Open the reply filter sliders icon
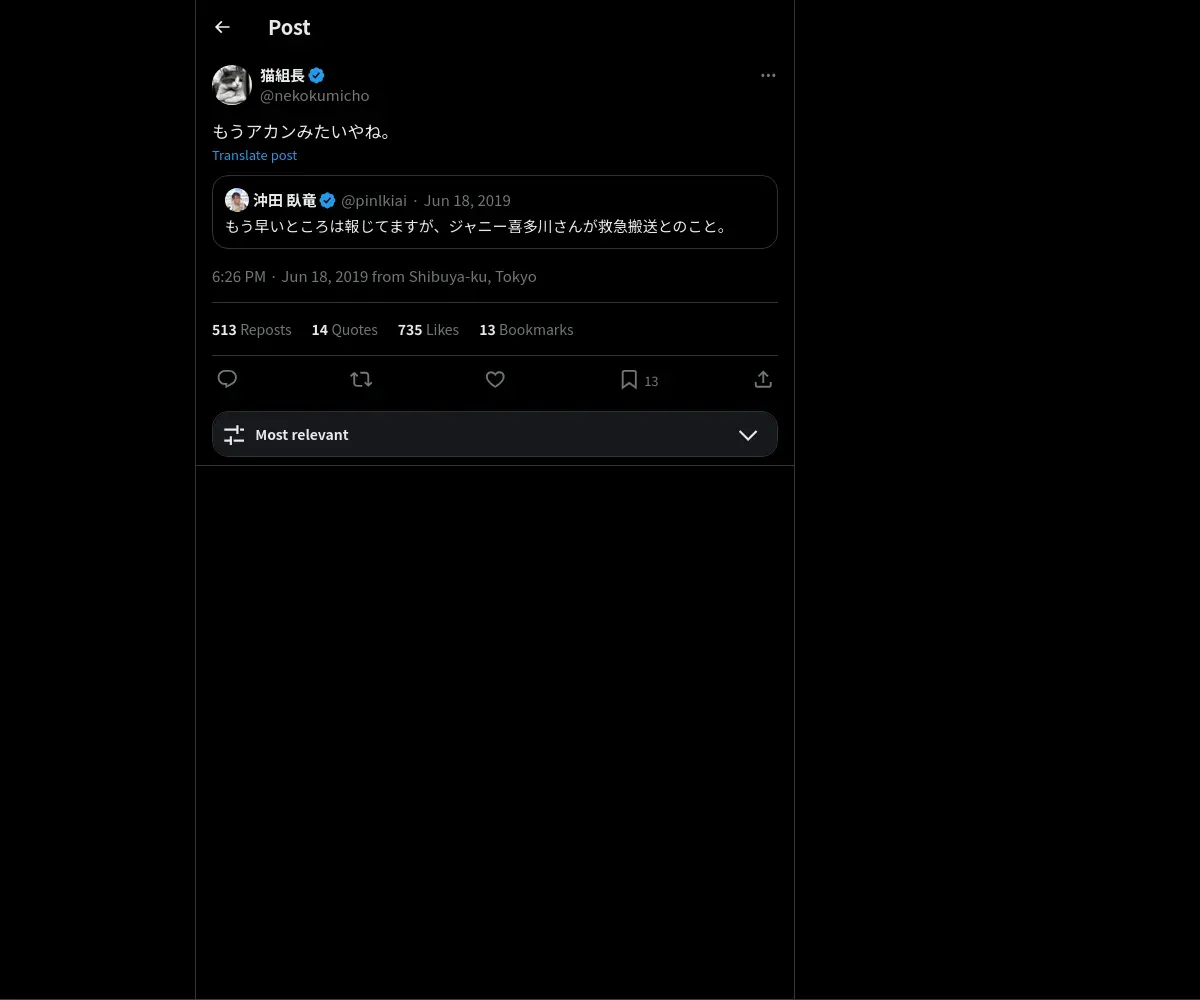Image resolution: width=1200 pixels, height=1000 pixels. (x=234, y=434)
